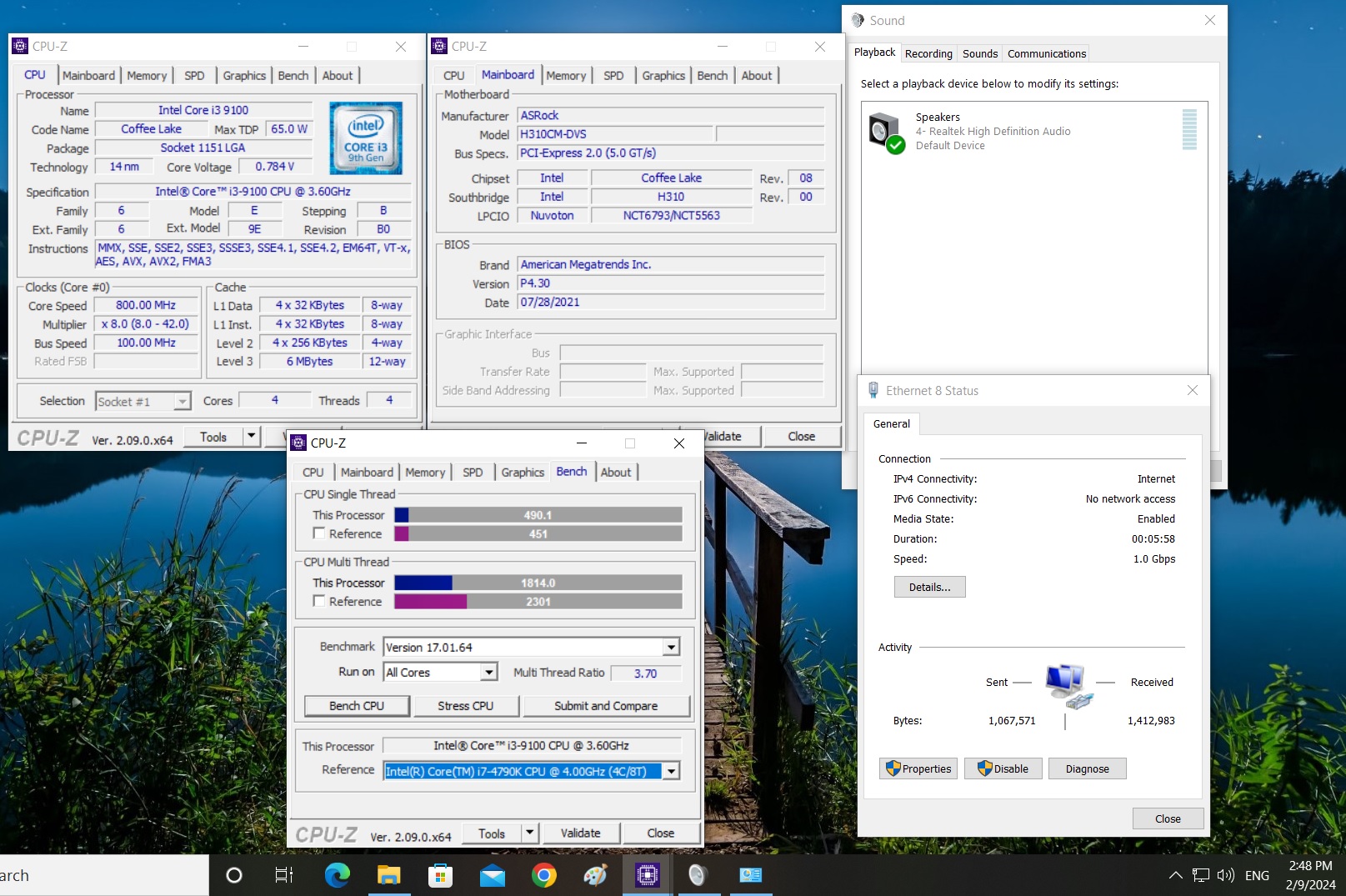Image resolution: width=1346 pixels, height=896 pixels.
Task: Open the Tools dropdown arrow in Bench window
Action: point(529,833)
